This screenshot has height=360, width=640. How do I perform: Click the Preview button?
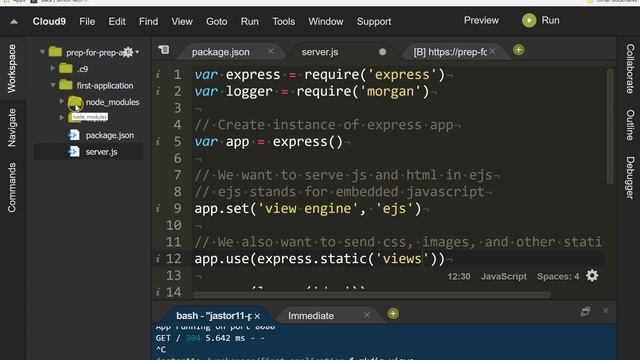[481, 20]
